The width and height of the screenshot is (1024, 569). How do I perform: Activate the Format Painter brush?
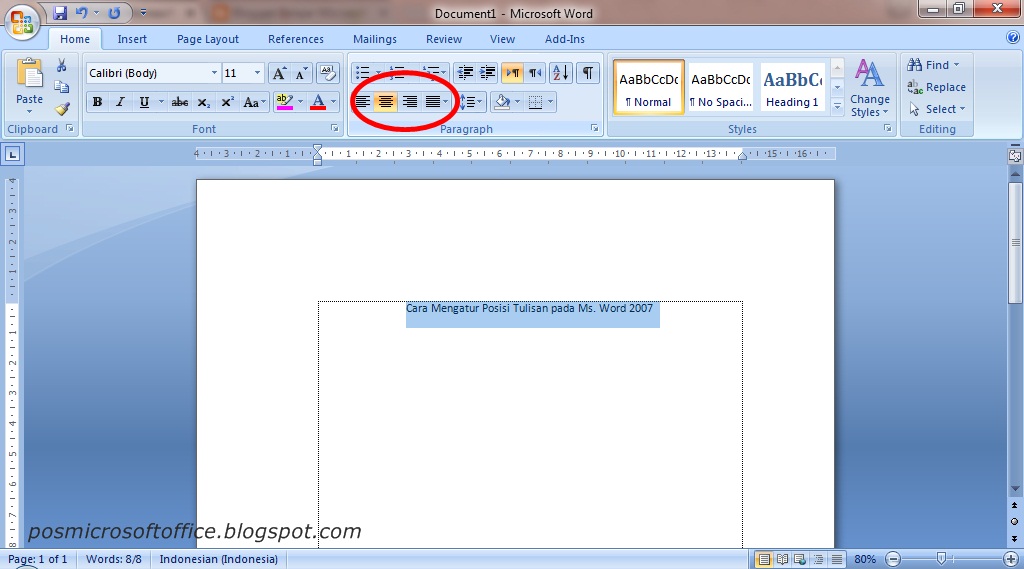click(62, 108)
